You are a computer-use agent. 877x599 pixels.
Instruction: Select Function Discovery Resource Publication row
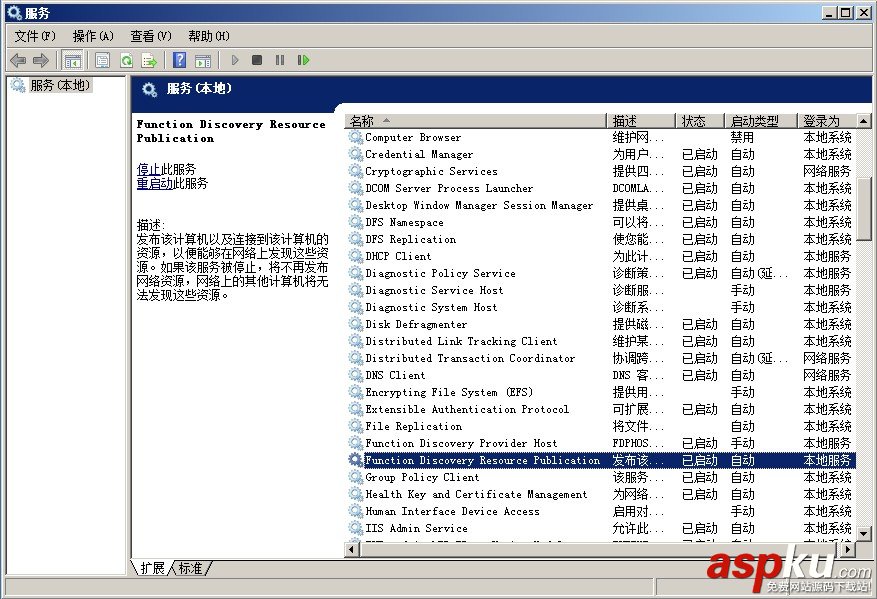point(600,460)
